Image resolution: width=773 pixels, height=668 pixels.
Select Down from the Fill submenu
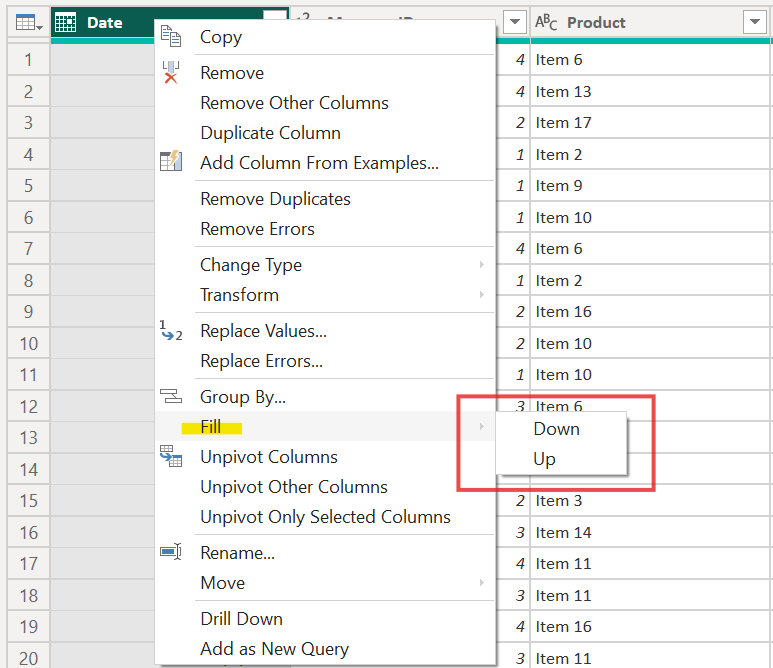pyautogui.click(x=556, y=429)
